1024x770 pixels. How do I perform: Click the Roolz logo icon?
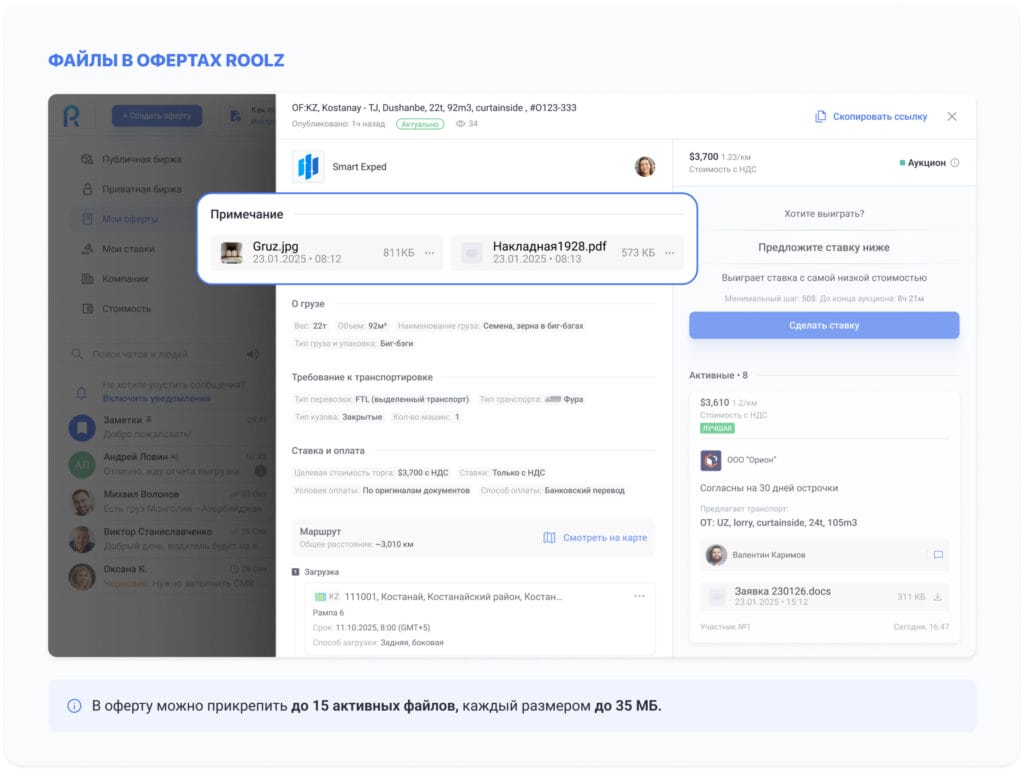pyautogui.click(x=71, y=117)
